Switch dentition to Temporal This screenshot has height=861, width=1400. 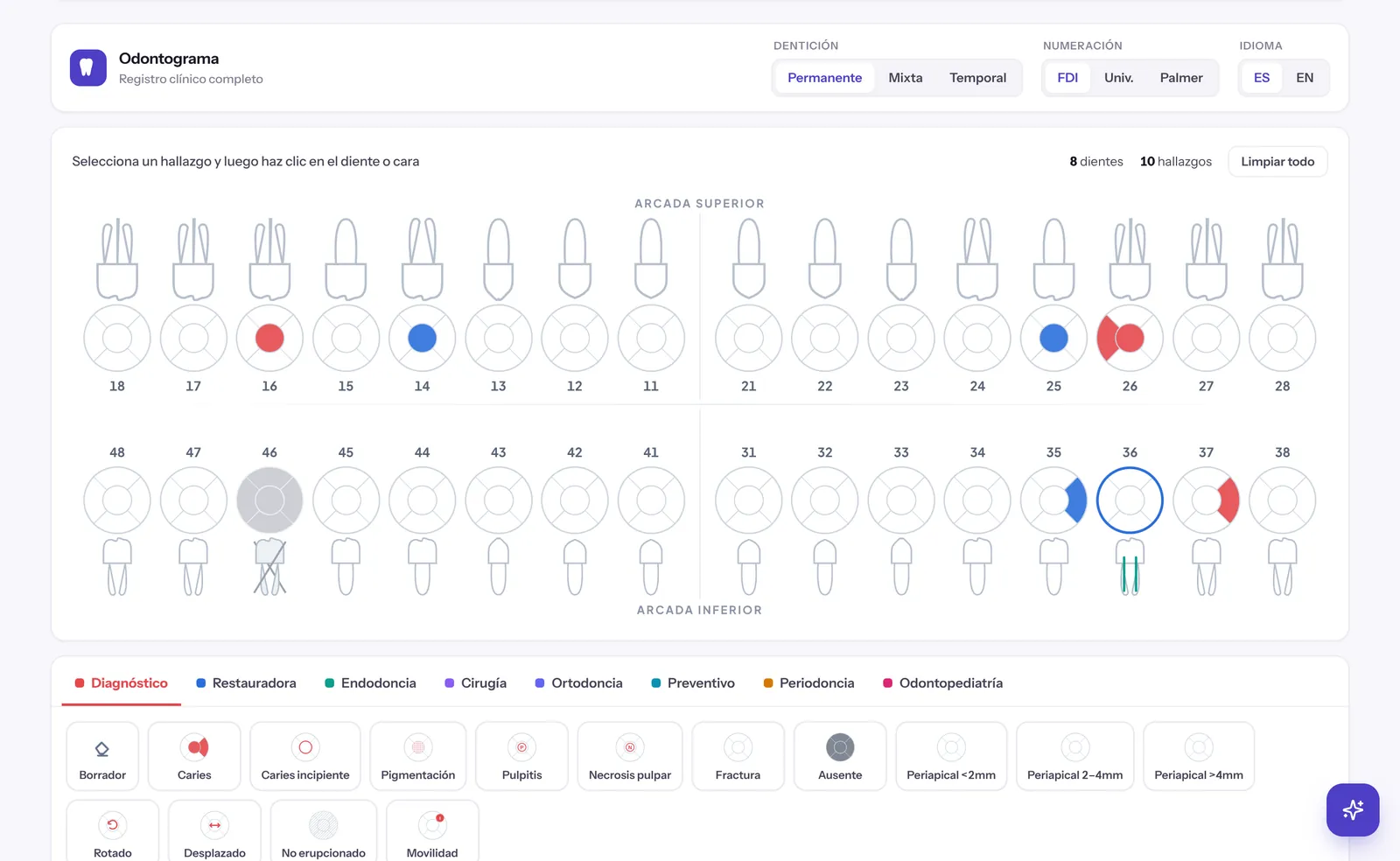978,78
